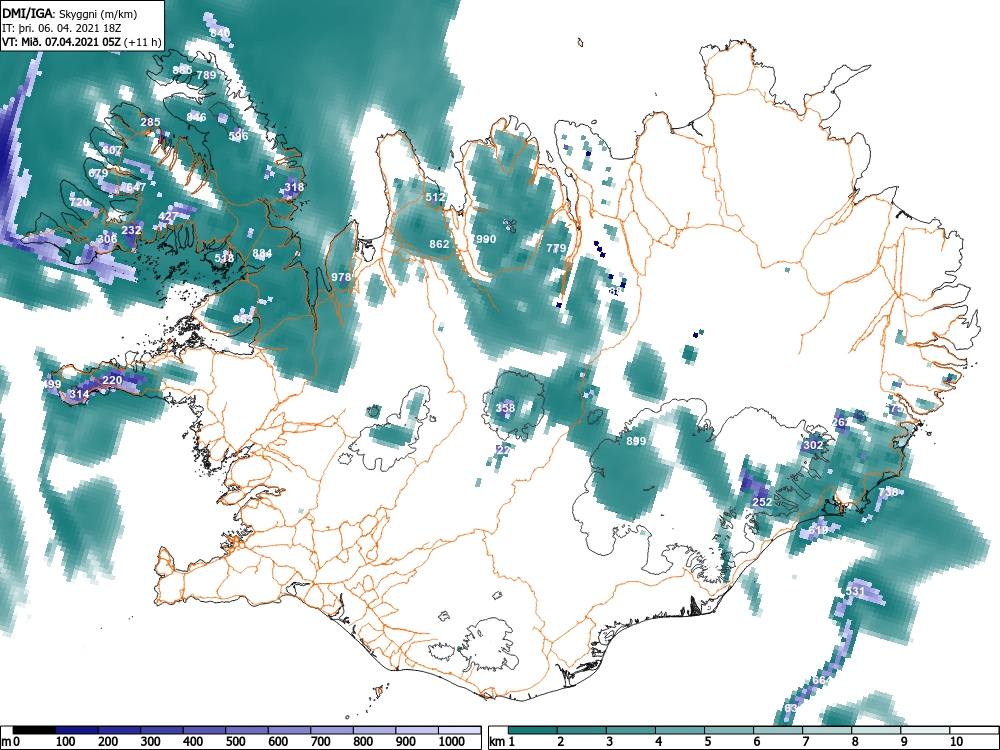
Task: Click the visibility value 990 on the map
Action: (x=486, y=239)
